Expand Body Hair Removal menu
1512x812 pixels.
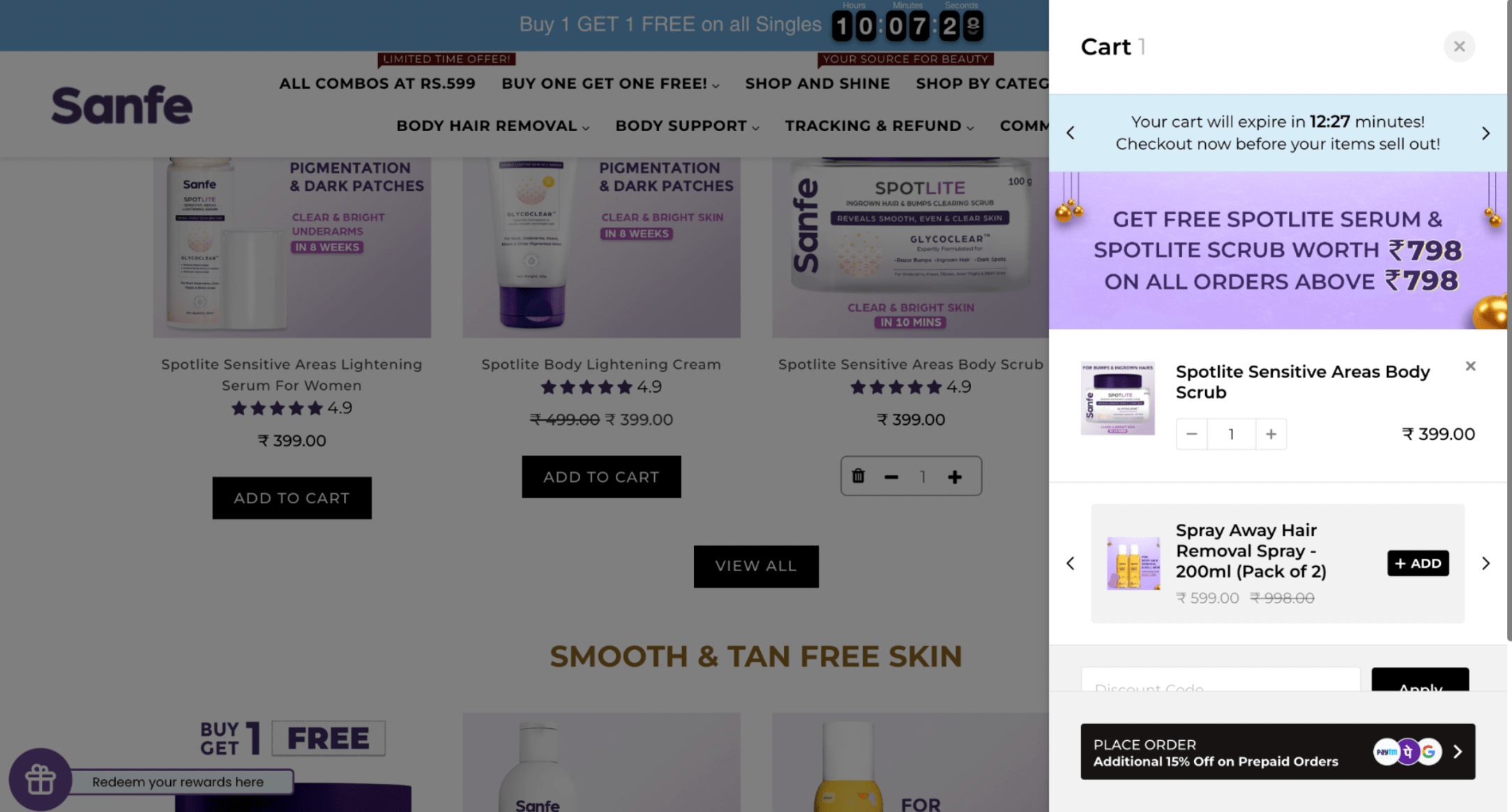492,126
